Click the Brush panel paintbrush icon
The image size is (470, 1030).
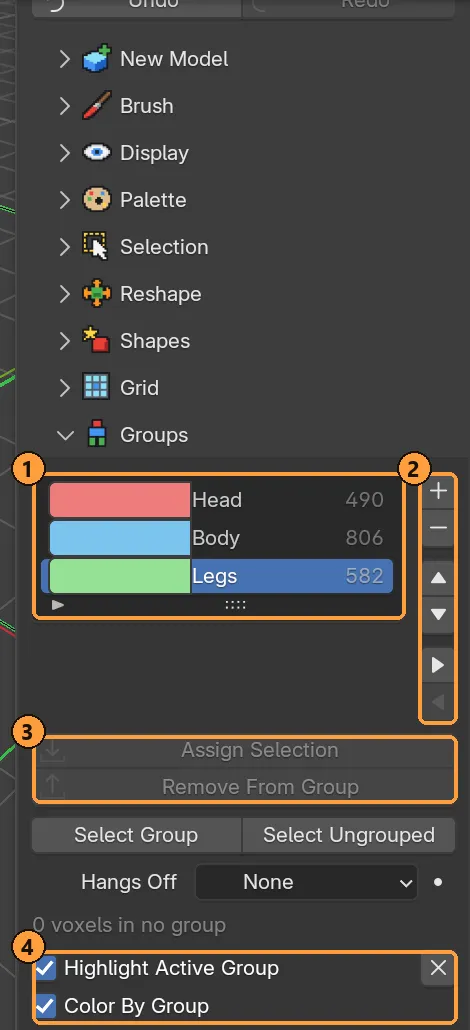point(97,106)
